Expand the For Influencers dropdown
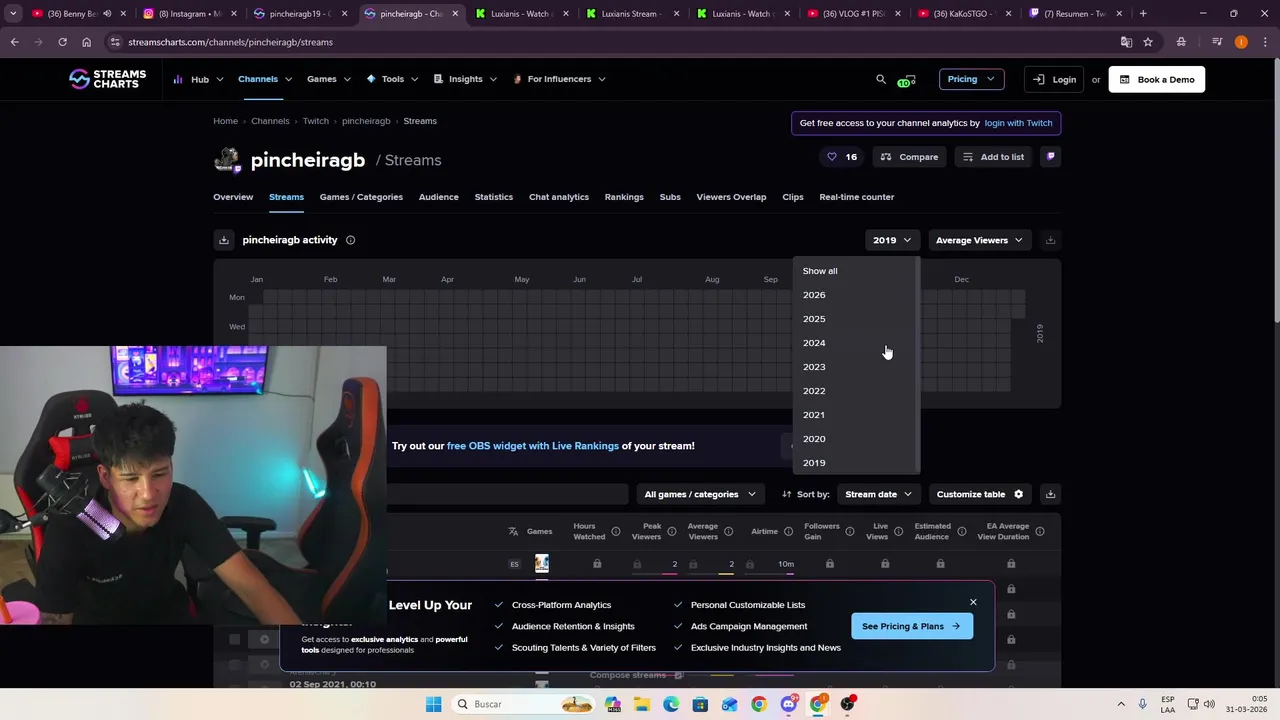This screenshot has height=720, width=1280. point(559,79)
